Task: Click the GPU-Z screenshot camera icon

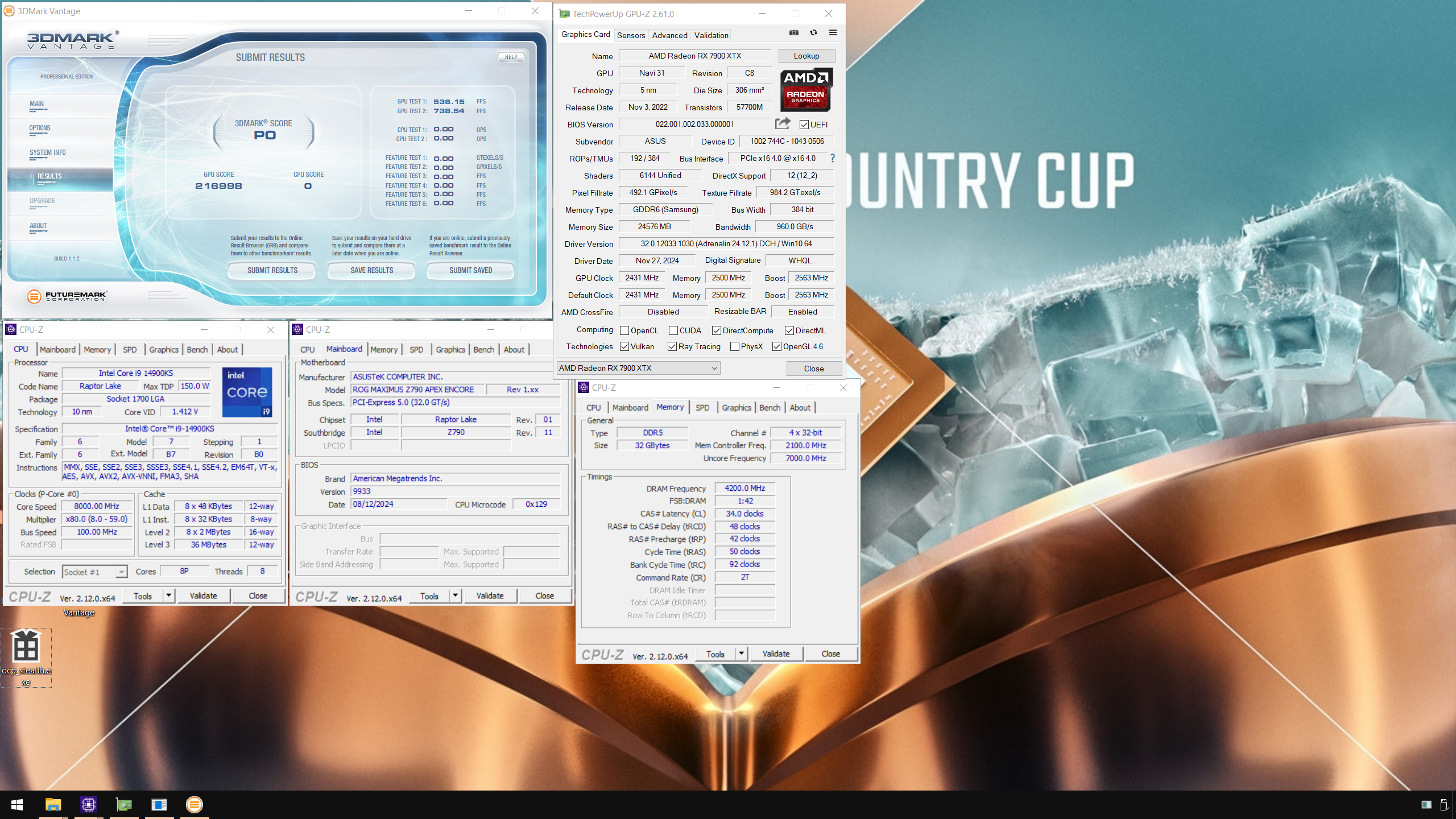Action: [x=793, y=33]
